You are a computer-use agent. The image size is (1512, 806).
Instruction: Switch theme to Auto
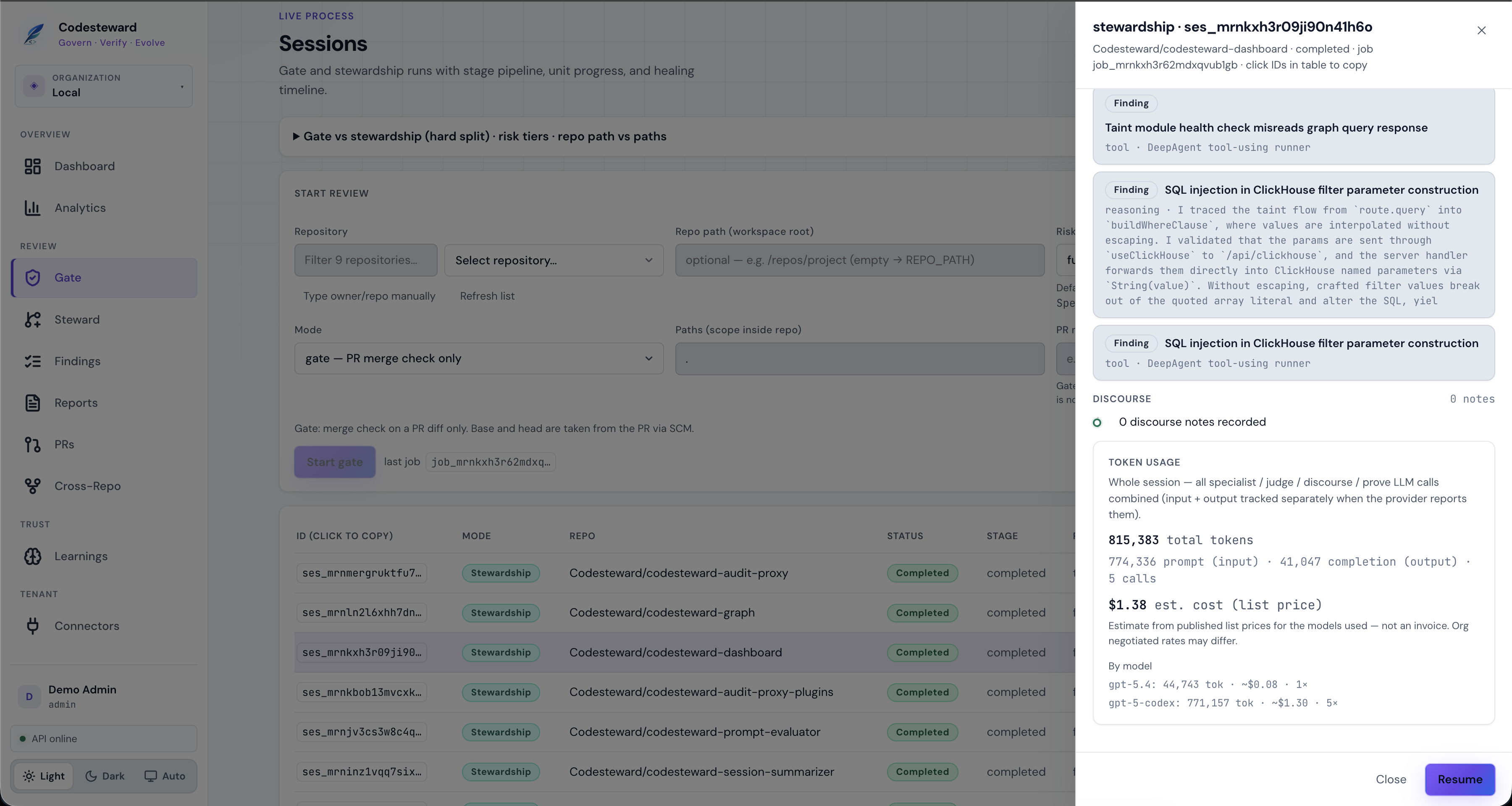165,776
